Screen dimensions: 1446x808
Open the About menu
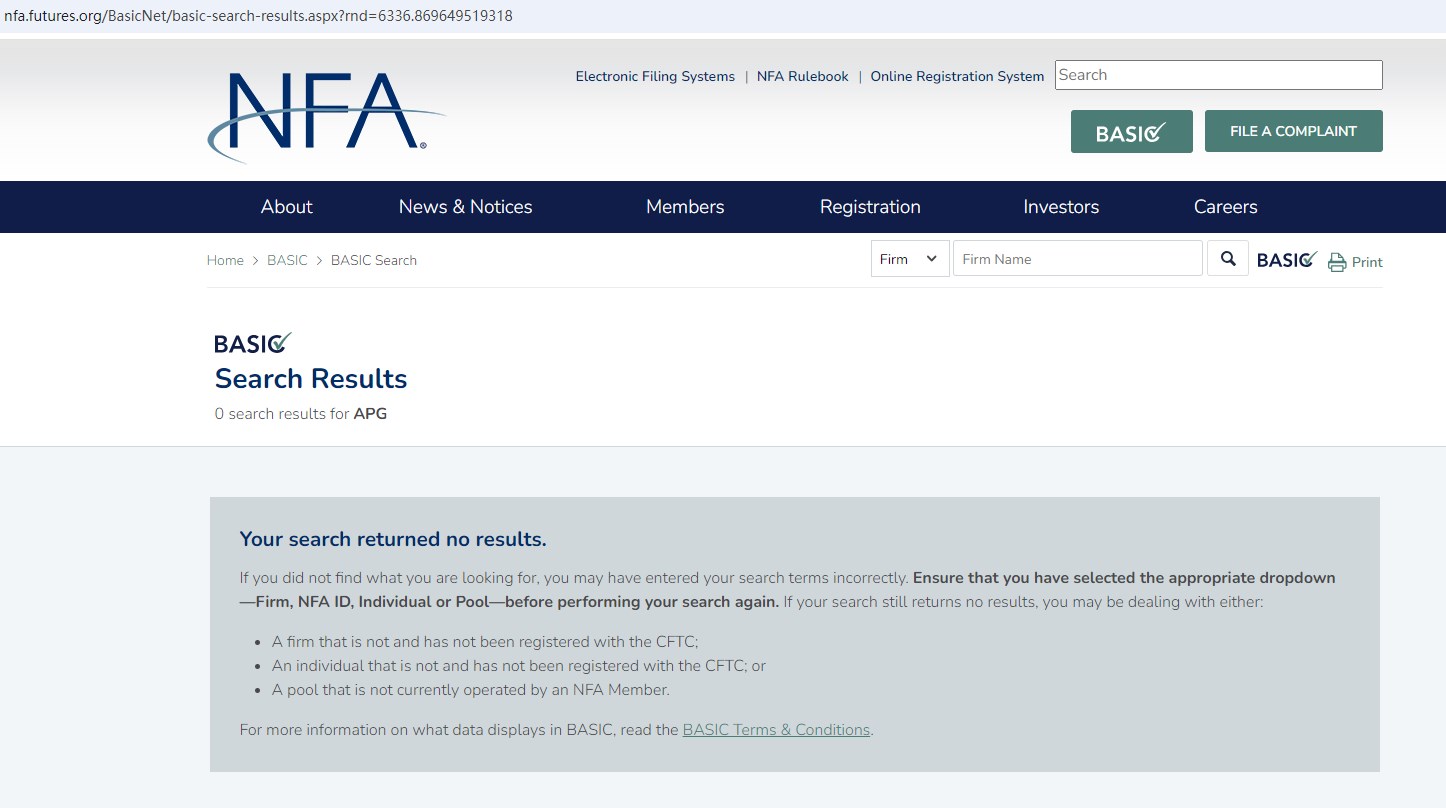(x=287, y=207)
